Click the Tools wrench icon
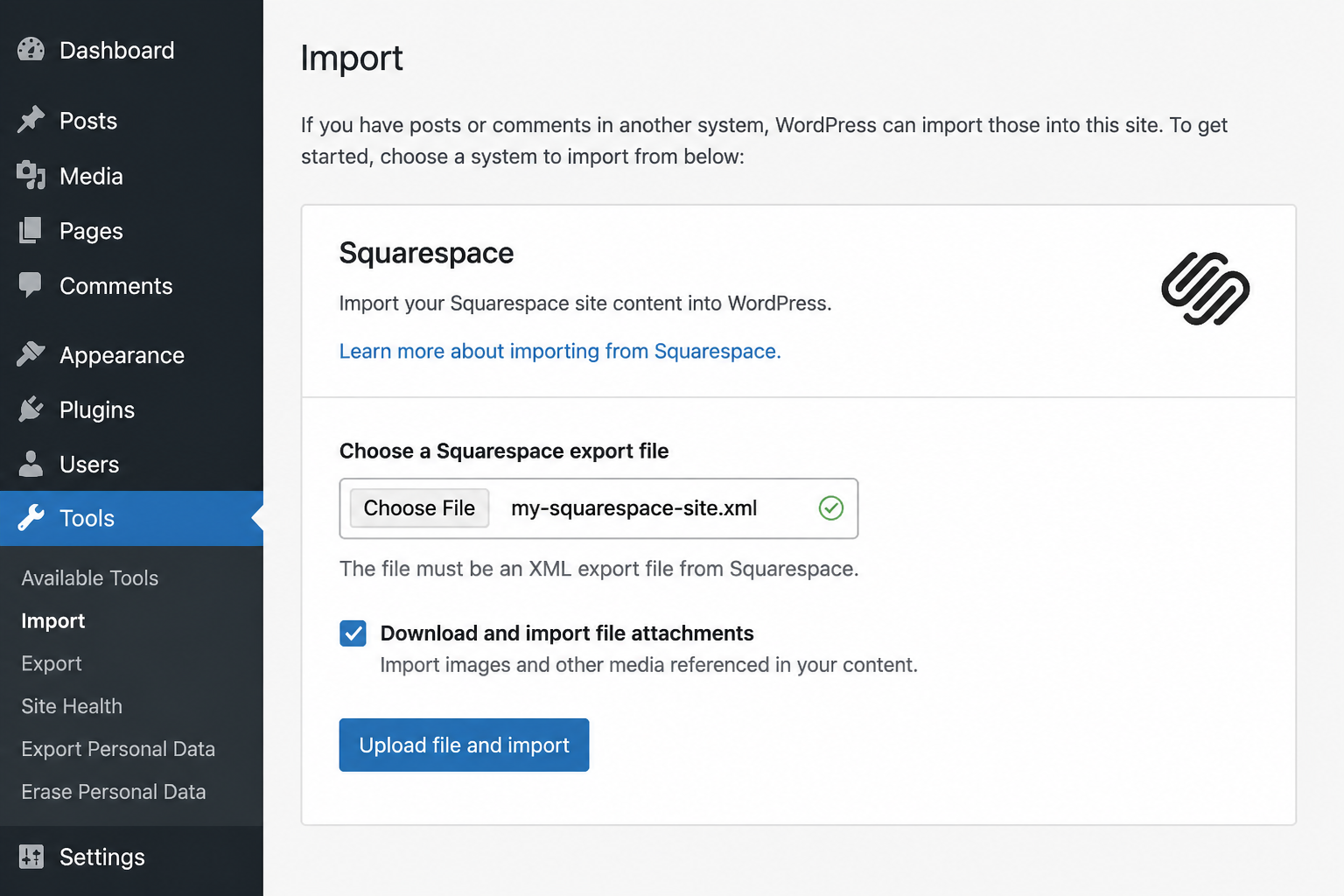 pos(31,518)
